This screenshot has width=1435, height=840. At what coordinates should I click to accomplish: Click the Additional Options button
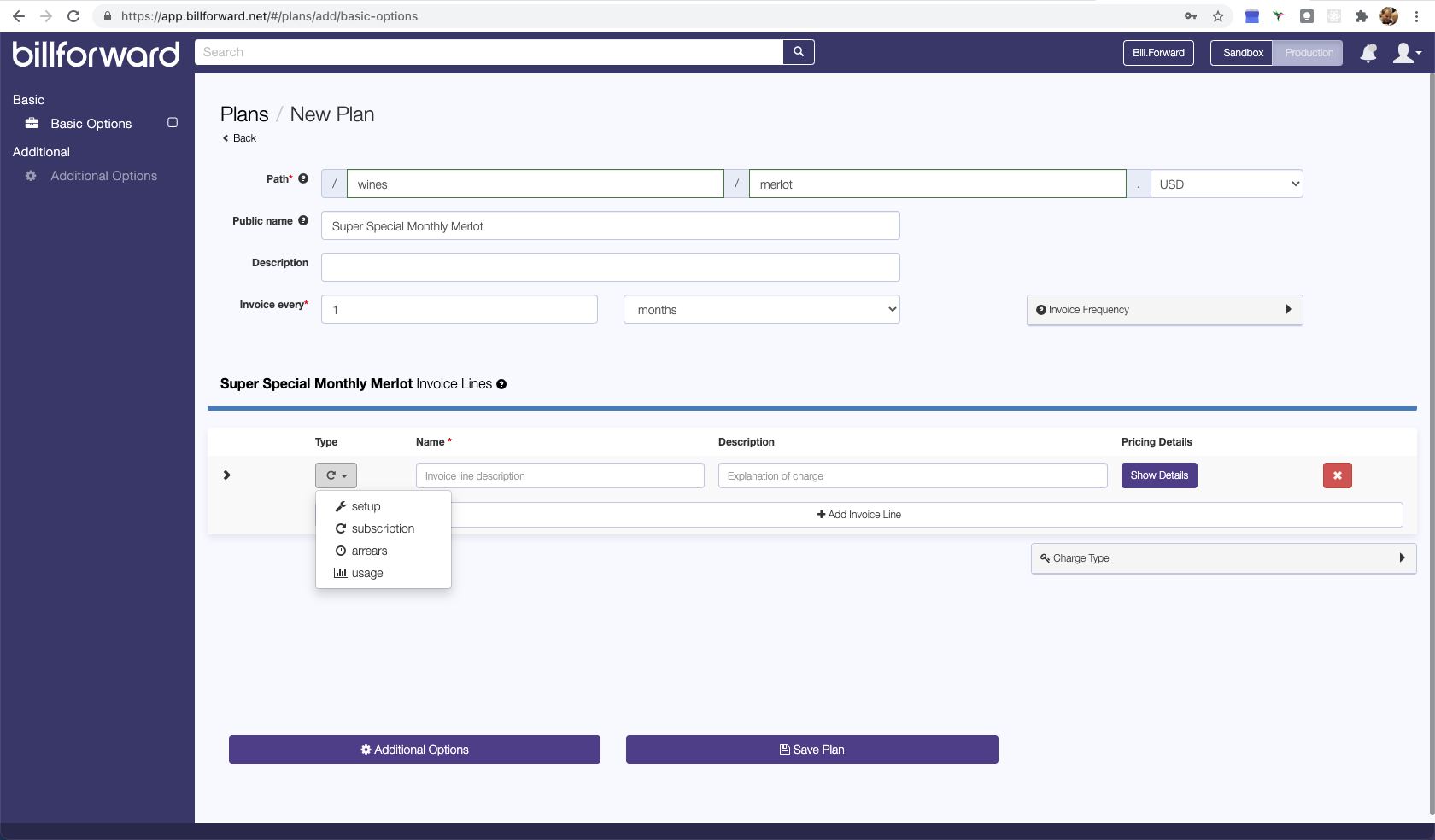414,750
